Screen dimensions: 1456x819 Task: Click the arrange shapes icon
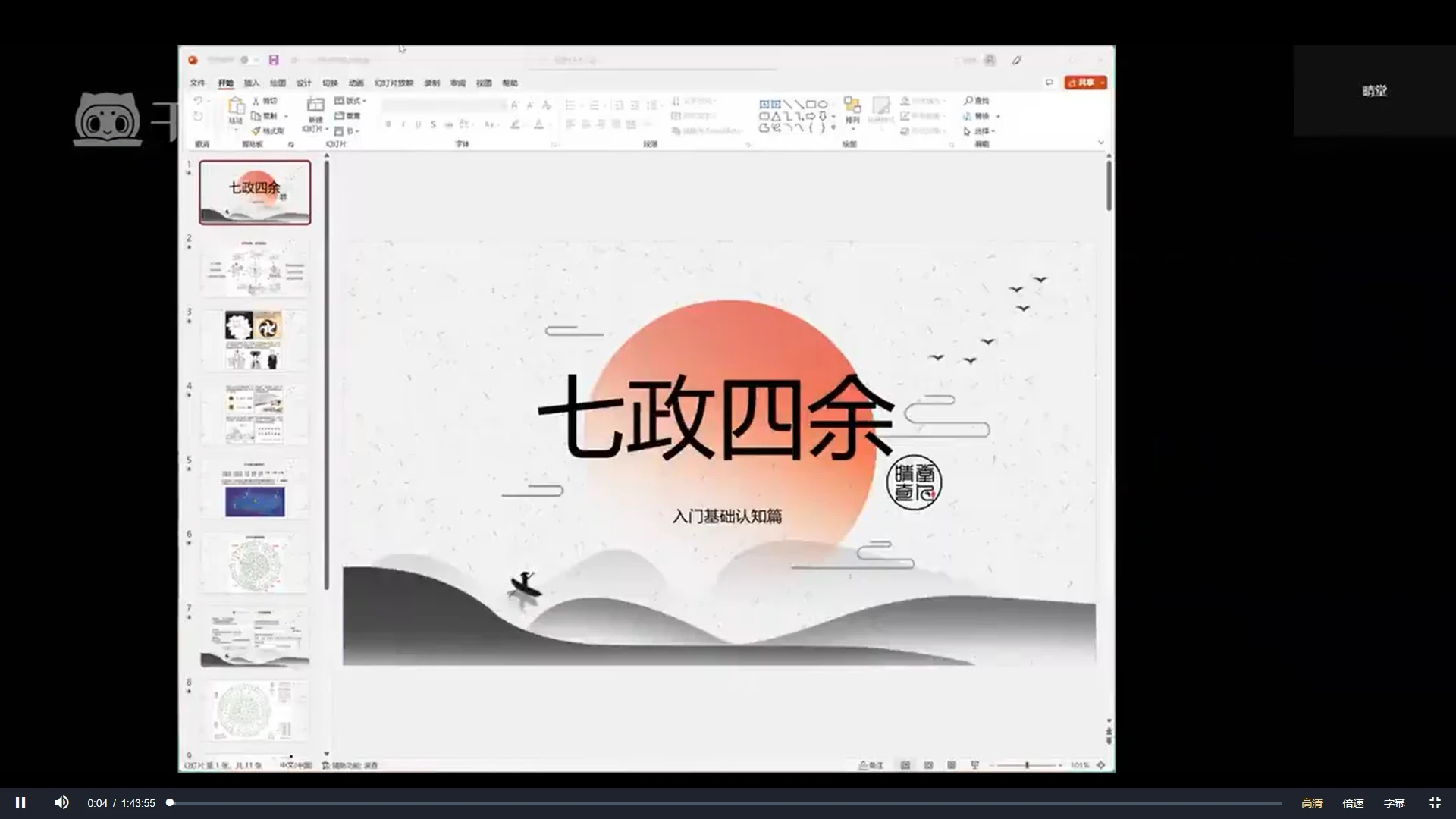[x=852, y=106]
